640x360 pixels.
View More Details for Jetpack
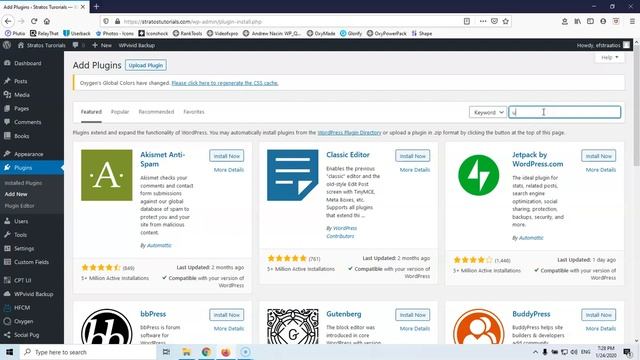point(600,170)
